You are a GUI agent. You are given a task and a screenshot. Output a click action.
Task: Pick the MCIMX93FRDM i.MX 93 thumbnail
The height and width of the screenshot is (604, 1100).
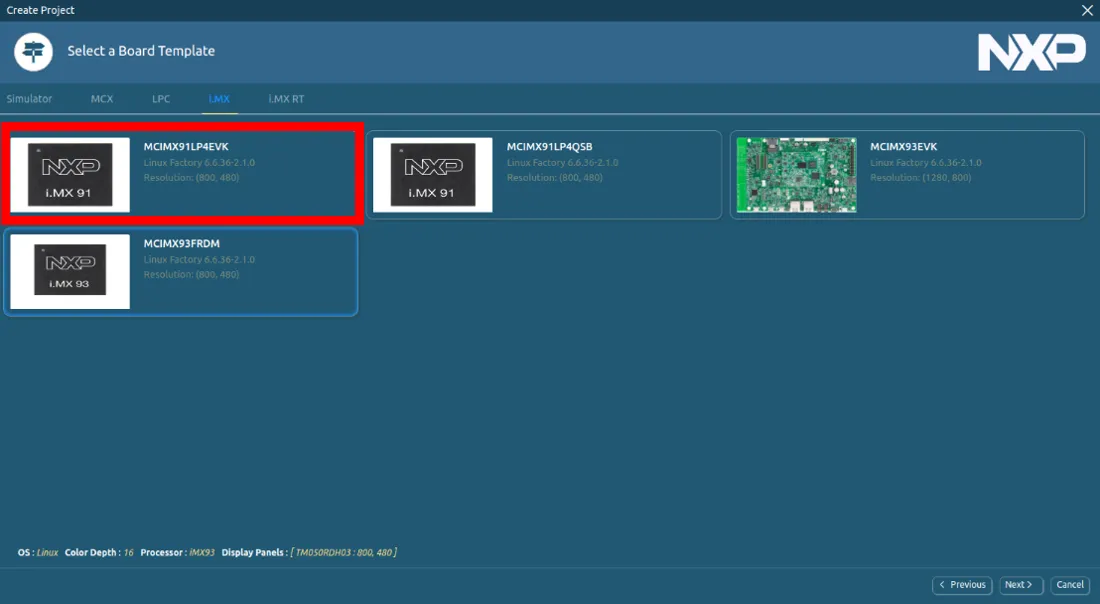coord(70,271)
